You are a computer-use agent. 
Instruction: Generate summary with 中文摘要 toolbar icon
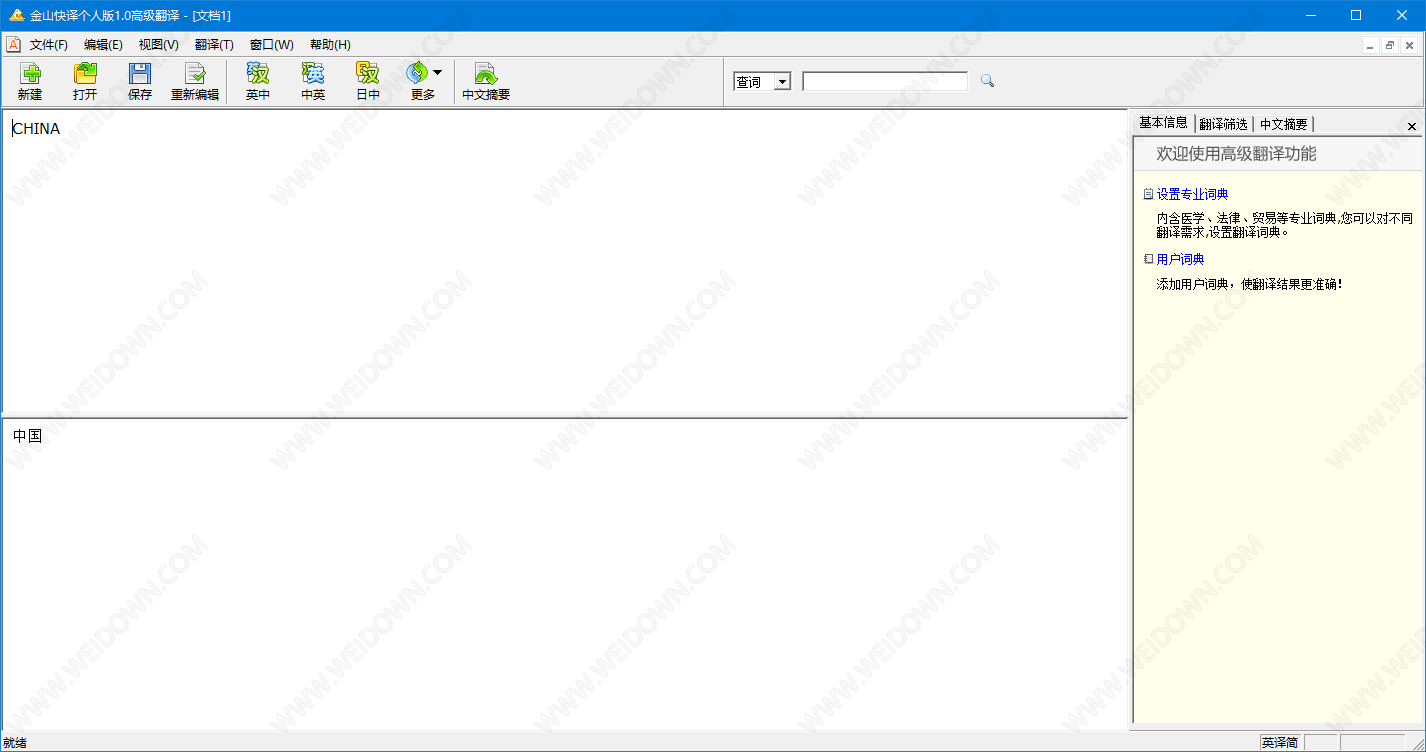pyautogui.click(x=486, y=82)
